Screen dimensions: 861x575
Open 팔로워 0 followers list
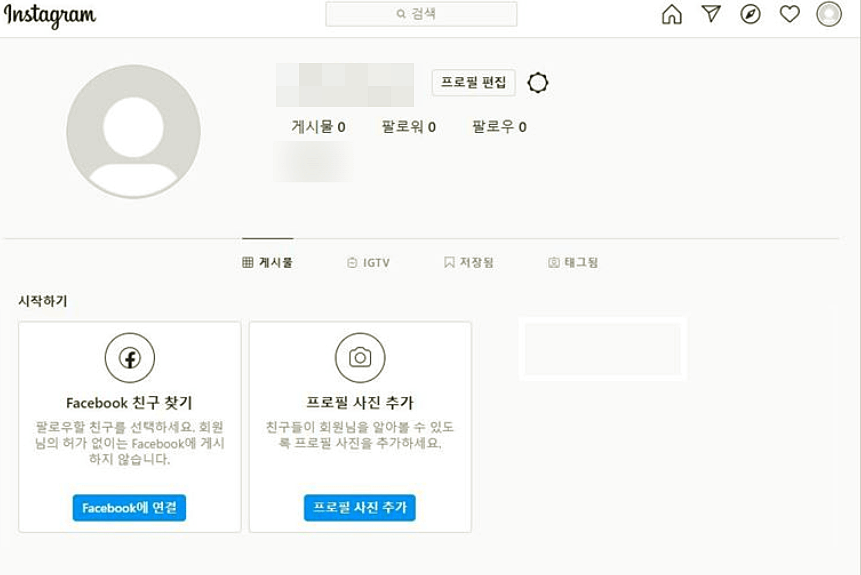409,127
